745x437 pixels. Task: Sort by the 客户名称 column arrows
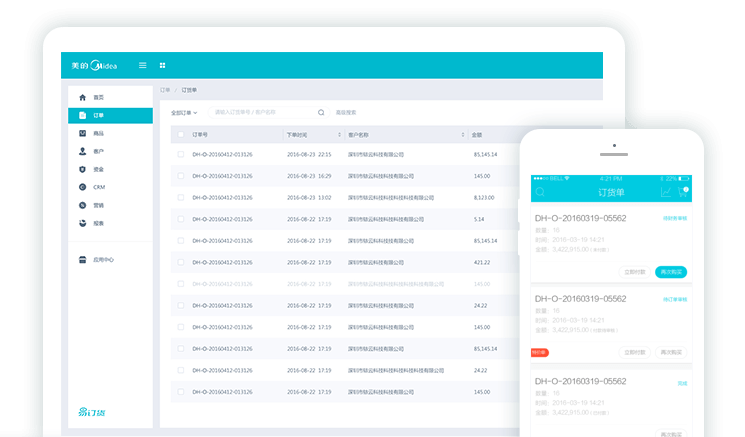point(463,134)
